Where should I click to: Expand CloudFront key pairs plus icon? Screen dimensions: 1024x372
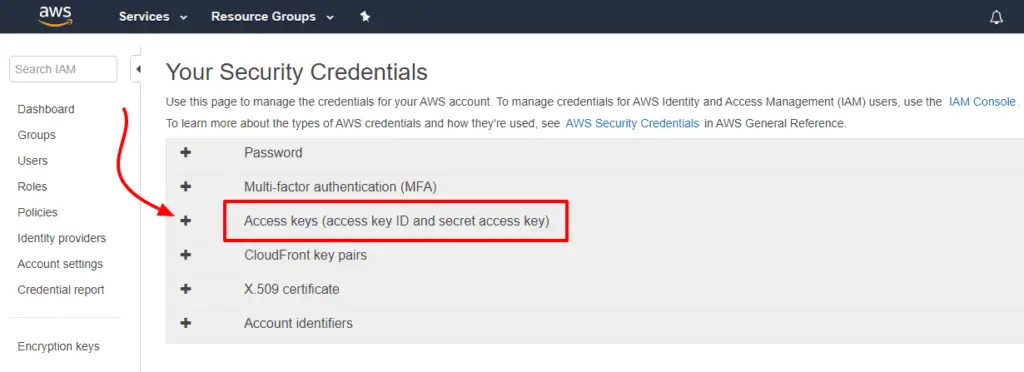[x=186, y=255]
